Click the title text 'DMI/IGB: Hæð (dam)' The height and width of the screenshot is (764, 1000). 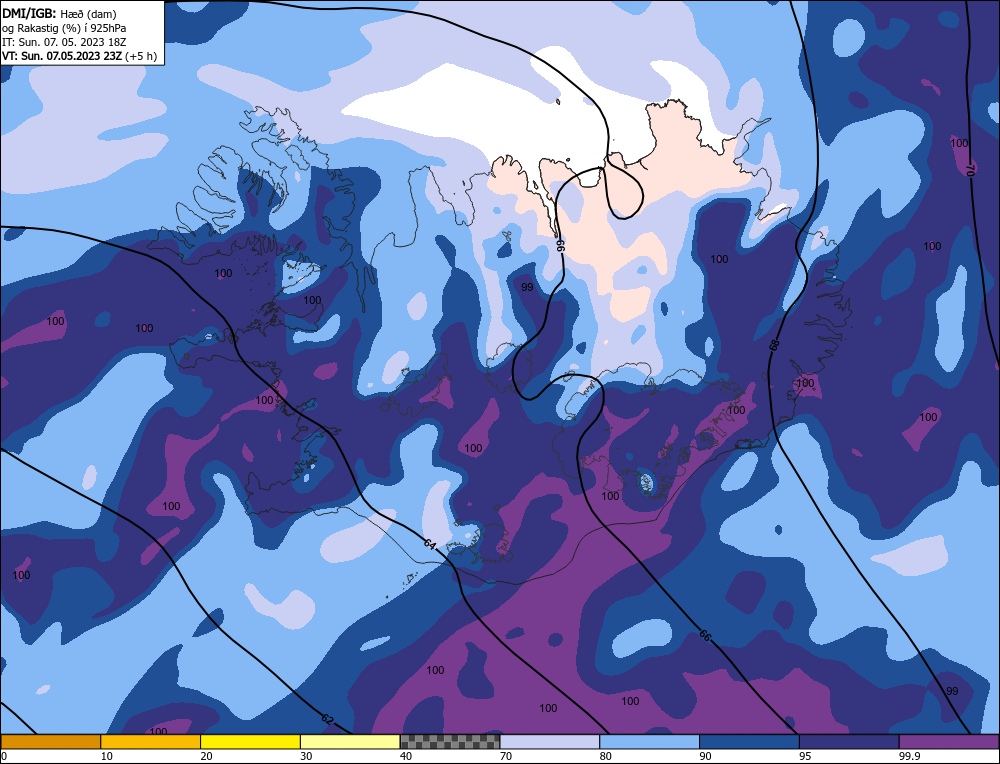click(x=59, y=13)
